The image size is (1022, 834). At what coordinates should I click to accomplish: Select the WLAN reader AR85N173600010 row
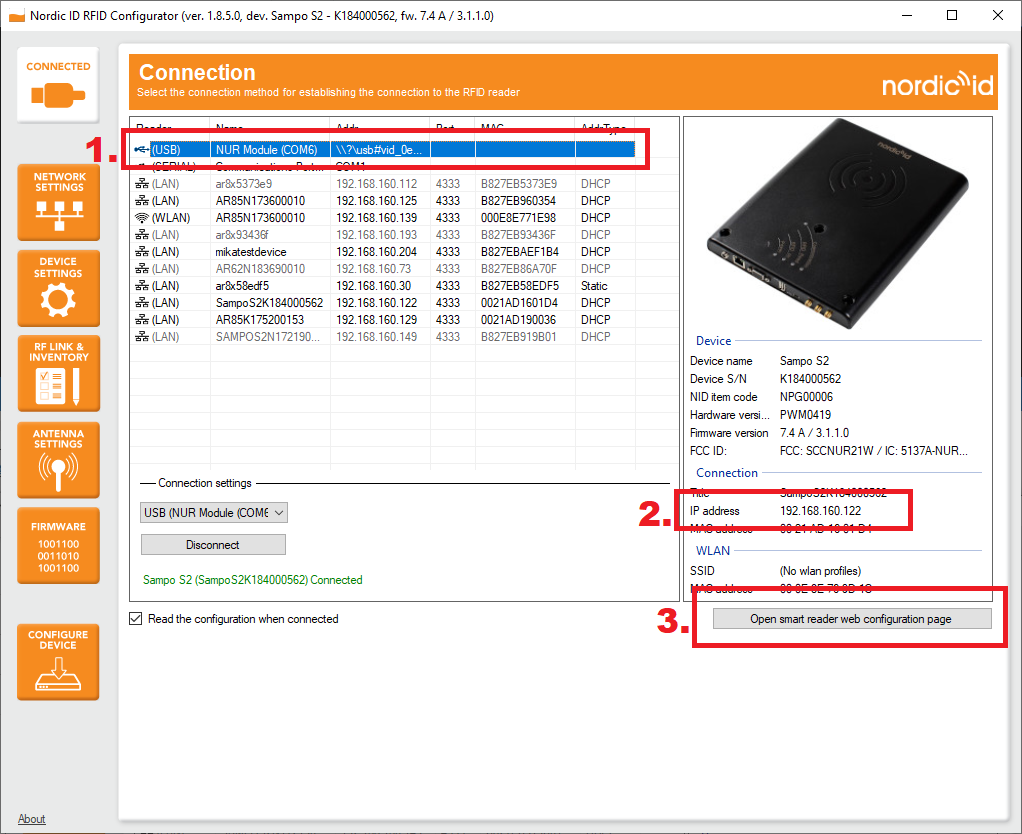coord(385,218)
